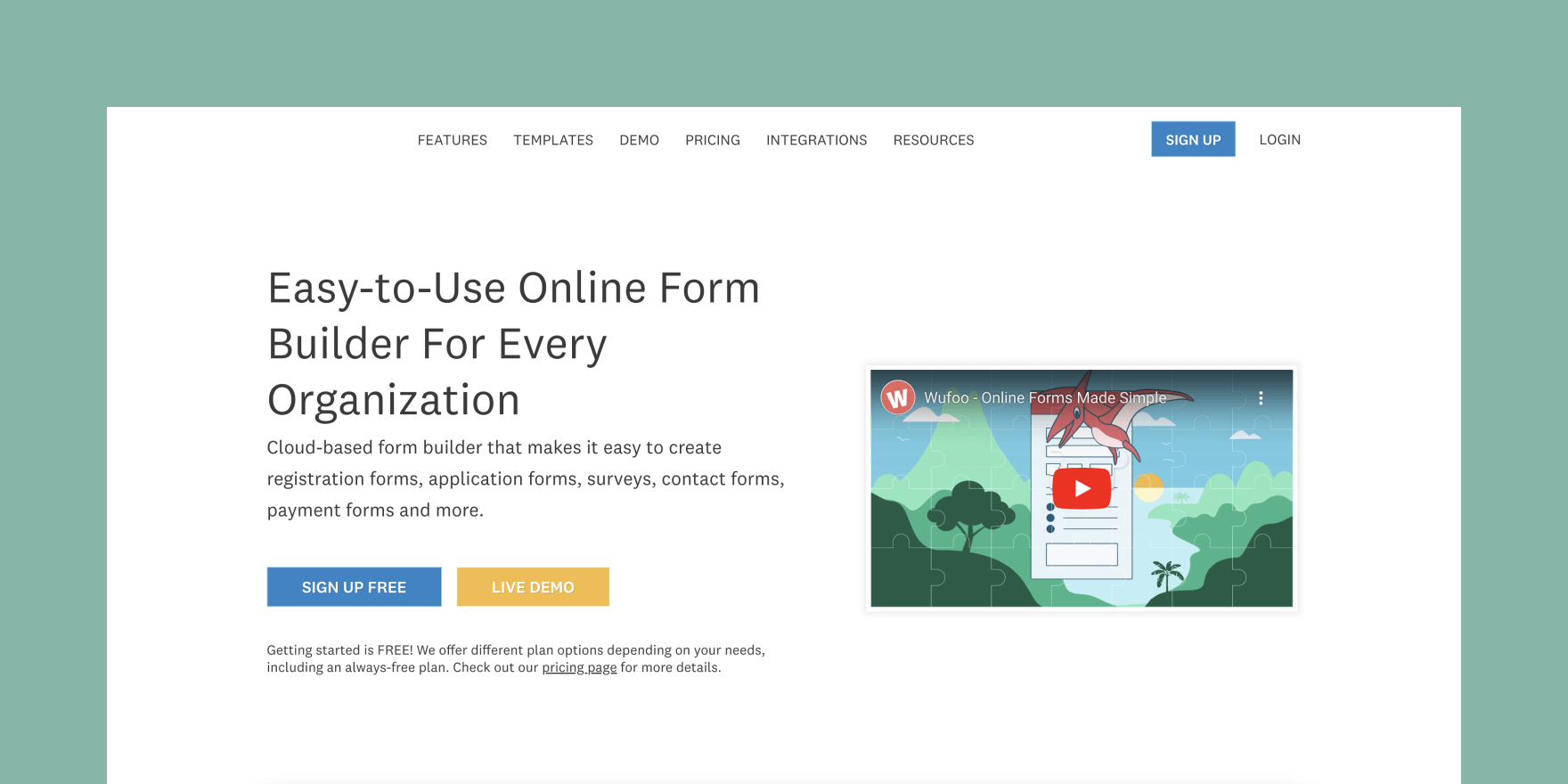Open the Demo nav link
The height and width of the screenshot is (784, 1568).
click(639, 140)
